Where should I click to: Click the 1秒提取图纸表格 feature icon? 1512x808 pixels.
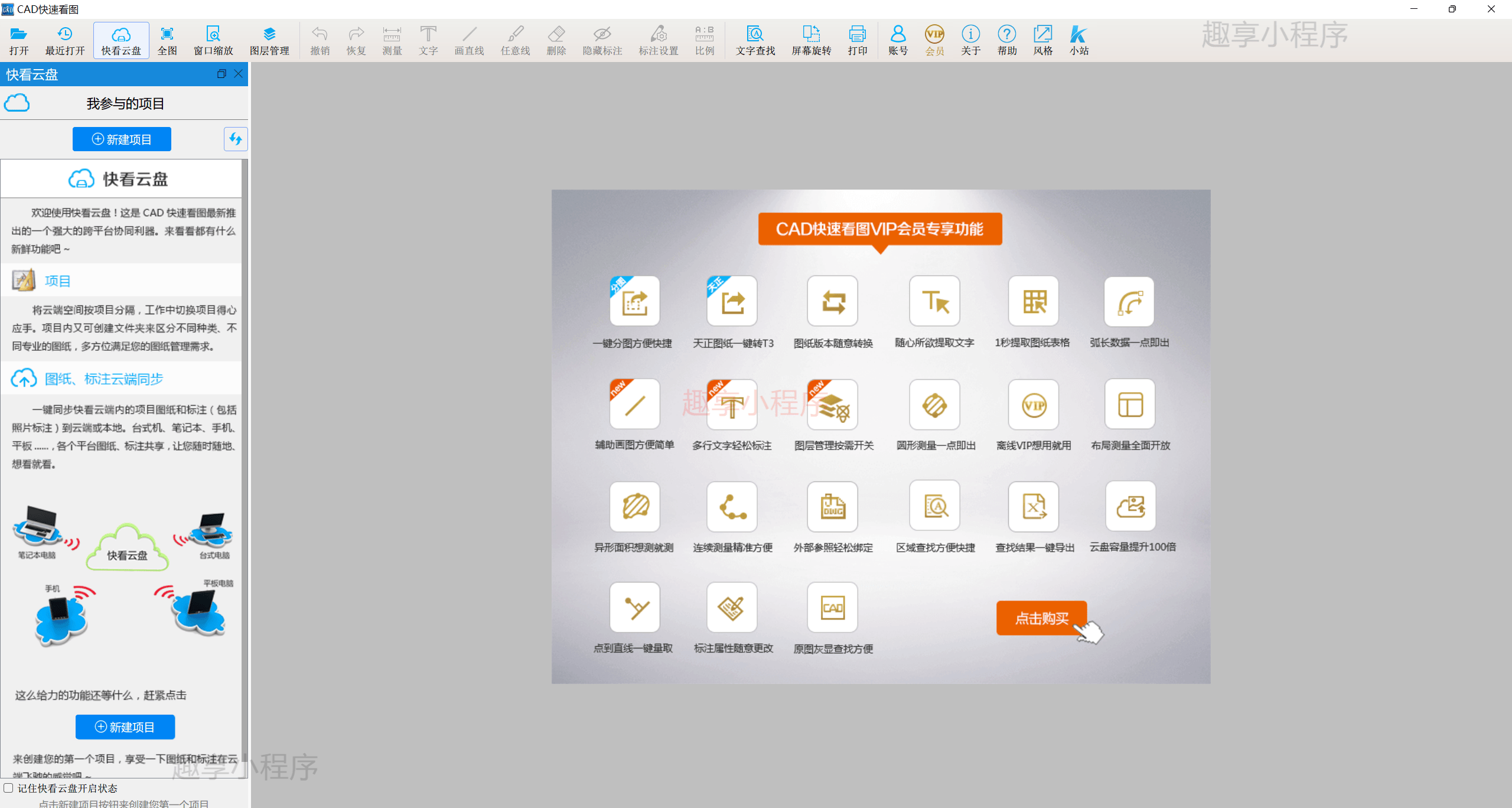1034,301
